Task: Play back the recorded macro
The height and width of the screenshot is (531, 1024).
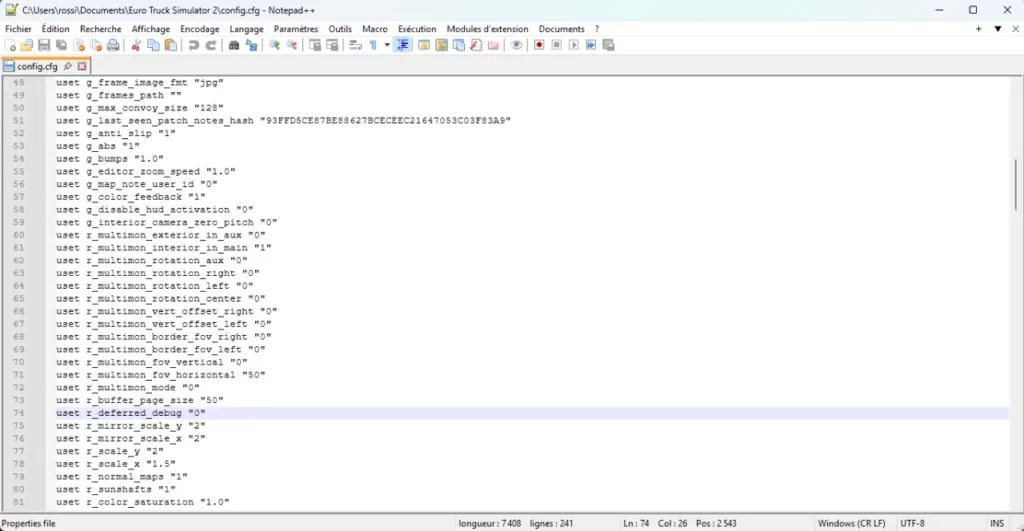Action: tap(573, 45)
